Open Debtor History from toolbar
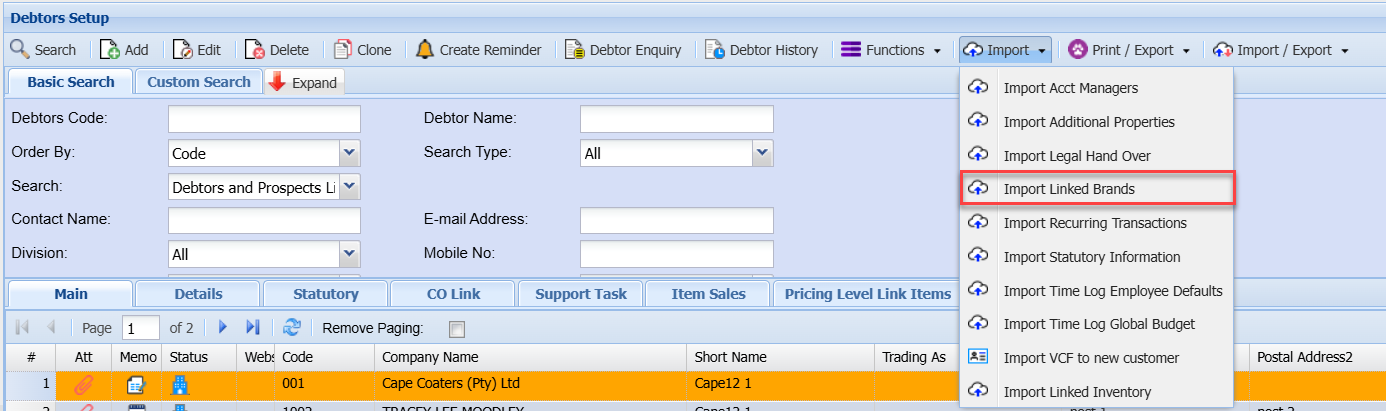The width and height of the screenshot is (1386, 411). (x=715, y=50)
